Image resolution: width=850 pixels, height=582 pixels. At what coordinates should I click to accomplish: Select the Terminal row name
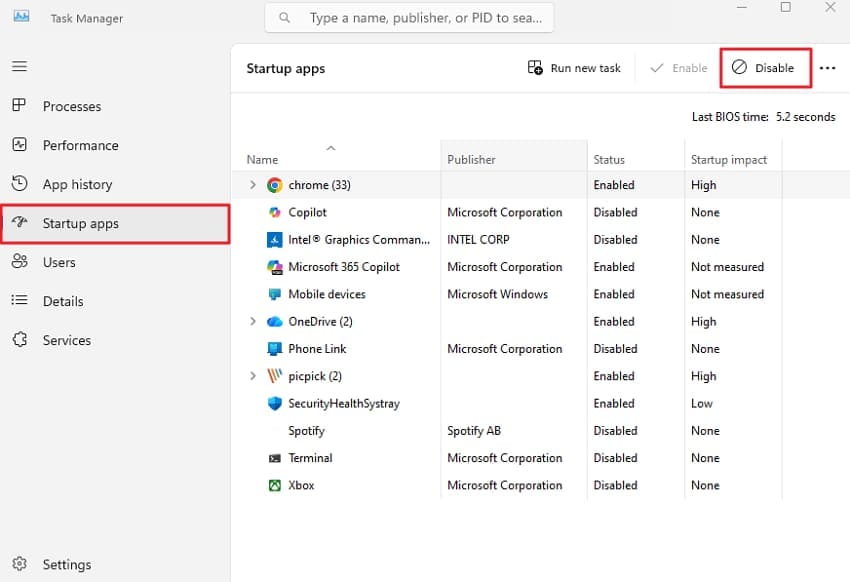tap(310, 458)
